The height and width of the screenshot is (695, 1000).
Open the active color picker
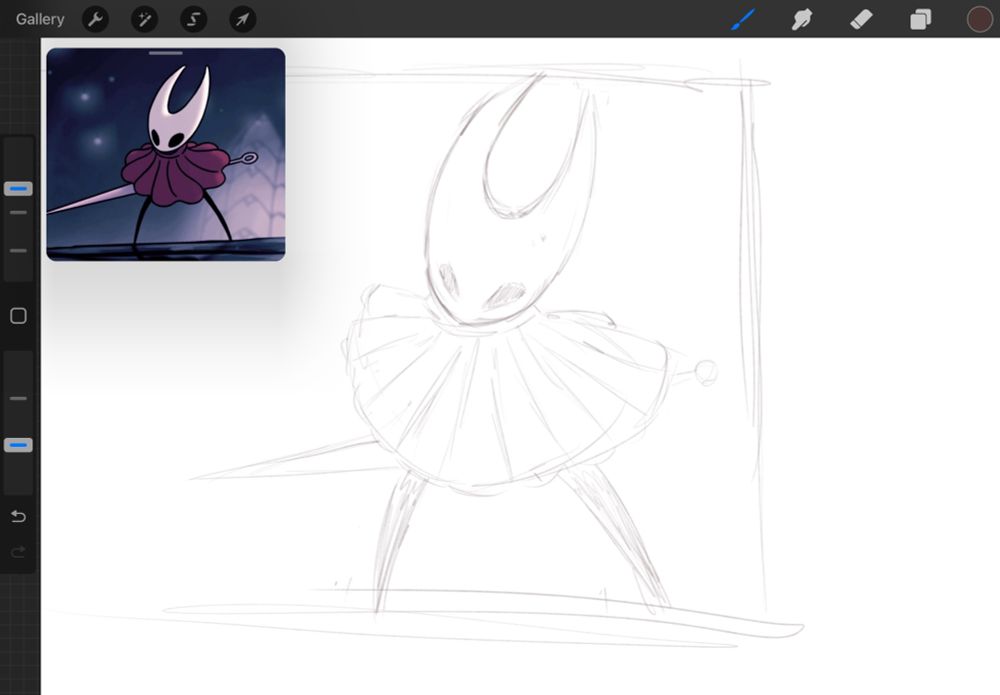click(x=980, y=19)
